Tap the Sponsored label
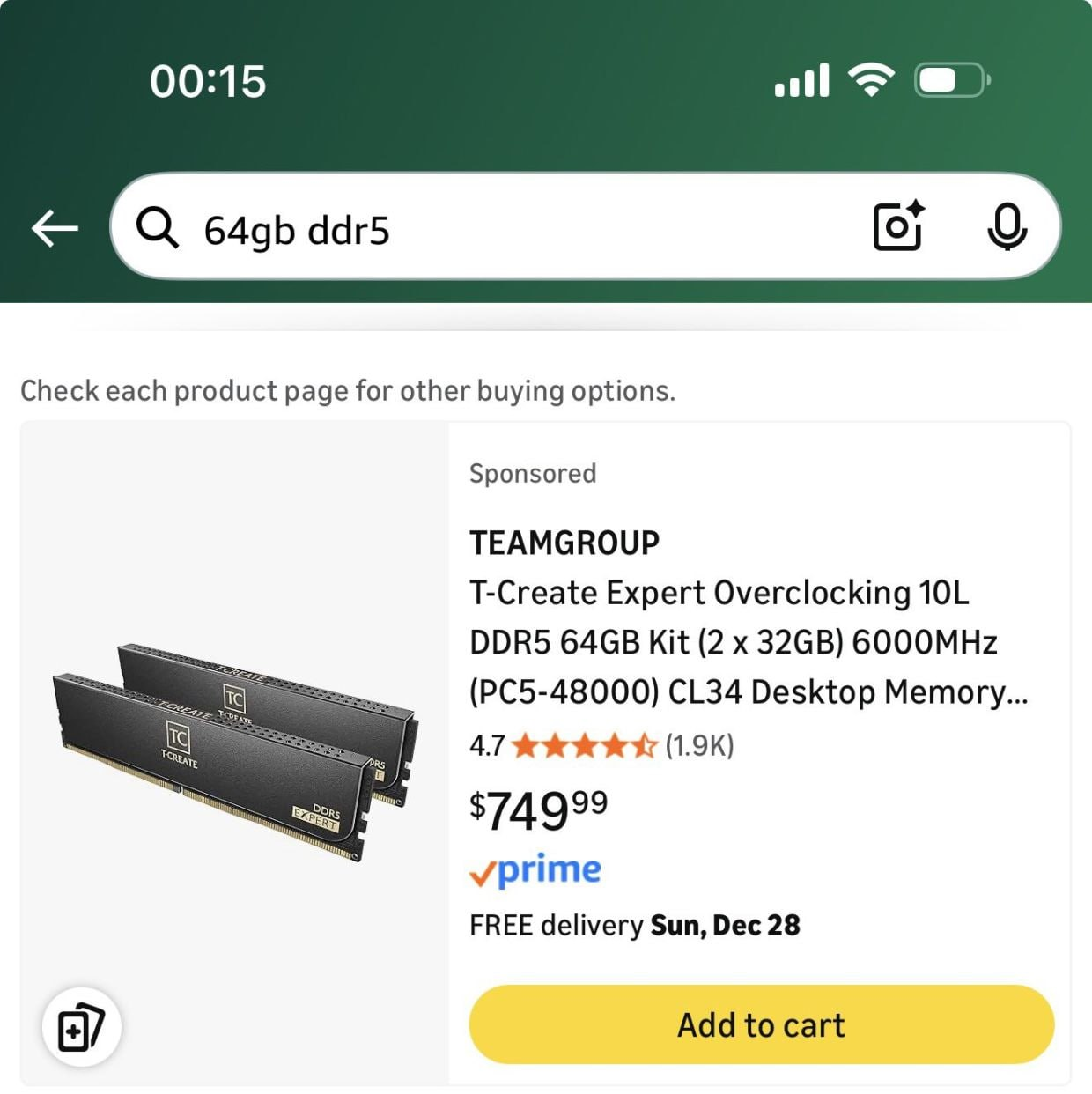This screenshot has width=1092, height=1094. coord(533,474)
